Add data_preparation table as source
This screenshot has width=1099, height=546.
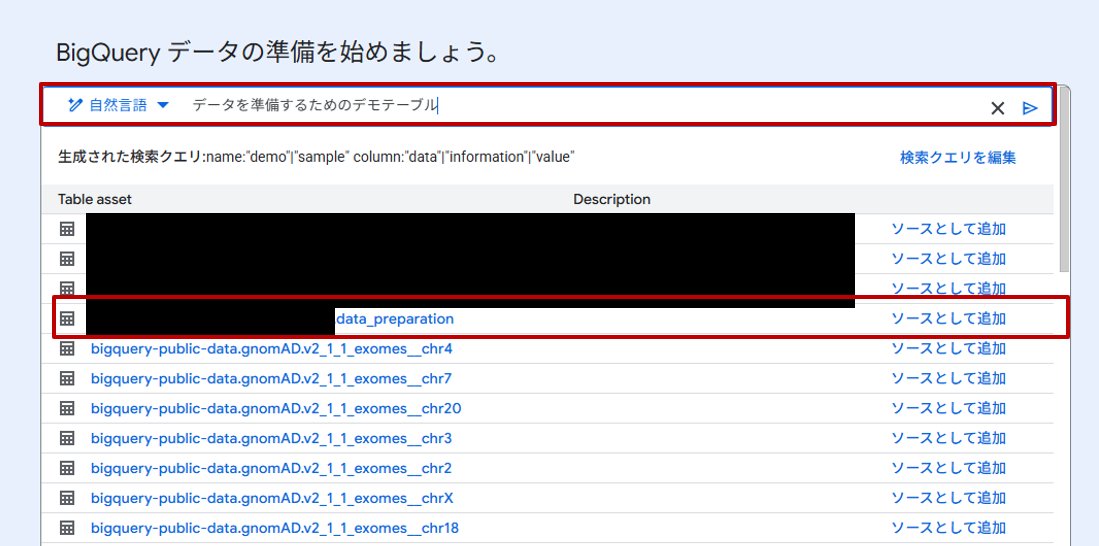948,319
